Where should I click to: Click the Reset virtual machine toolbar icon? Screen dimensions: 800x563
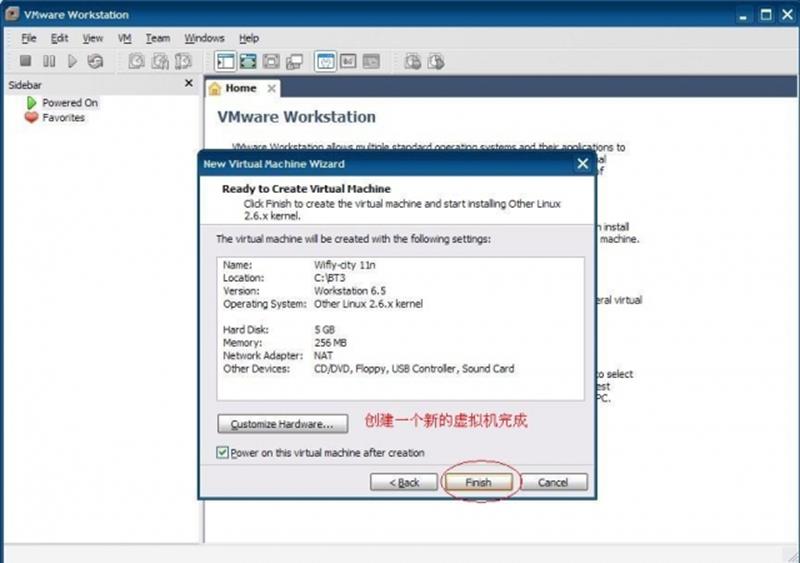coord(95,61)
